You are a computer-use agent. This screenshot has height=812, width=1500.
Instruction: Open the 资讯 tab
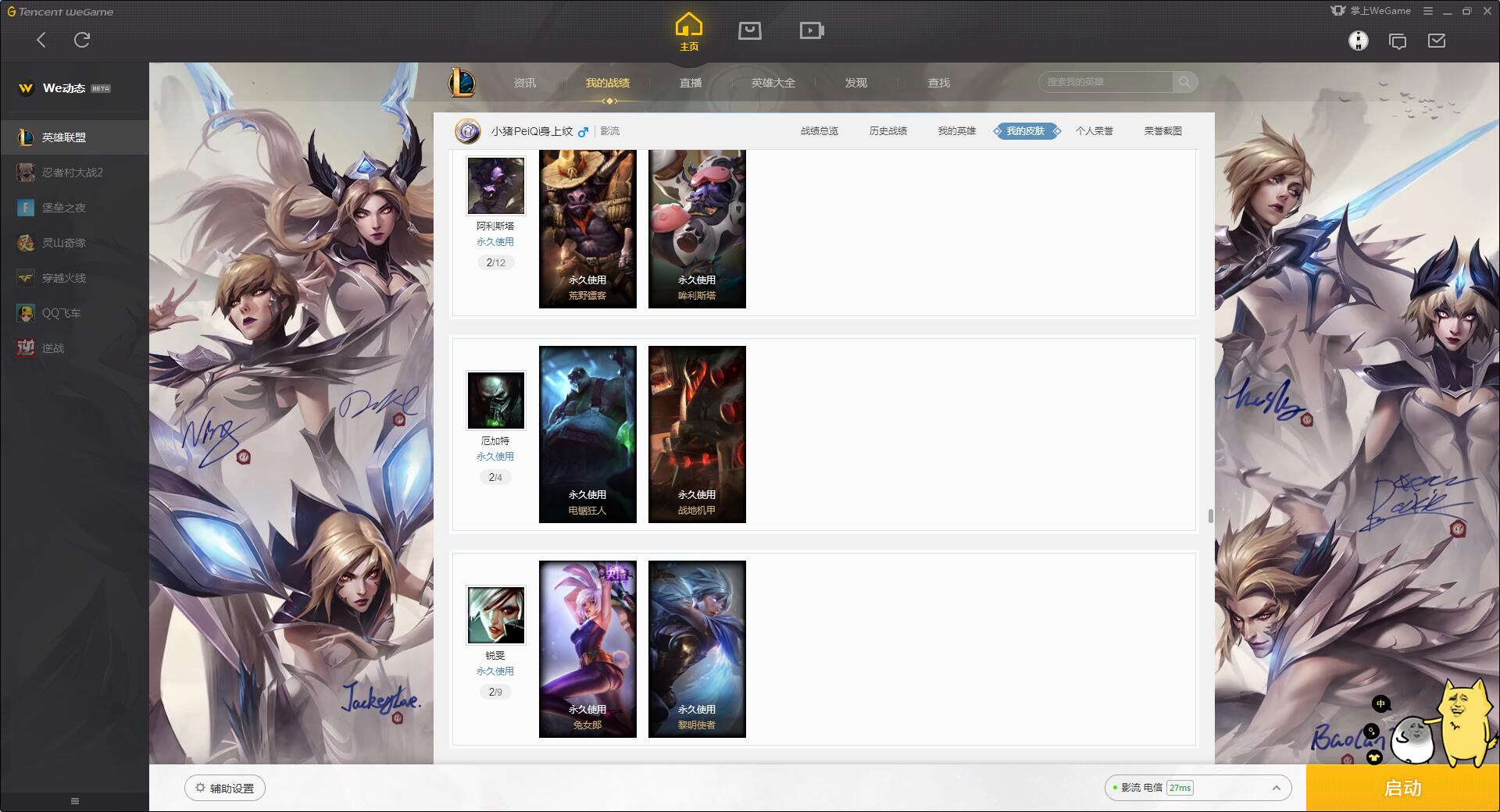click(x=525, y=83)
